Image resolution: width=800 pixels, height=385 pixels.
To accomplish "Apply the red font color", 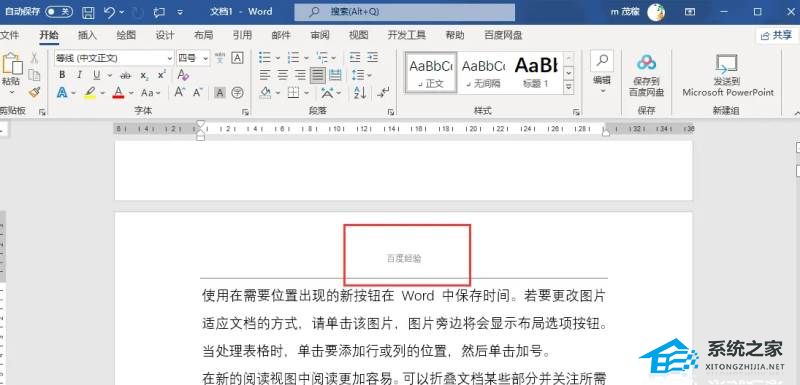I will pyautogui.click(x=118, y=93).
